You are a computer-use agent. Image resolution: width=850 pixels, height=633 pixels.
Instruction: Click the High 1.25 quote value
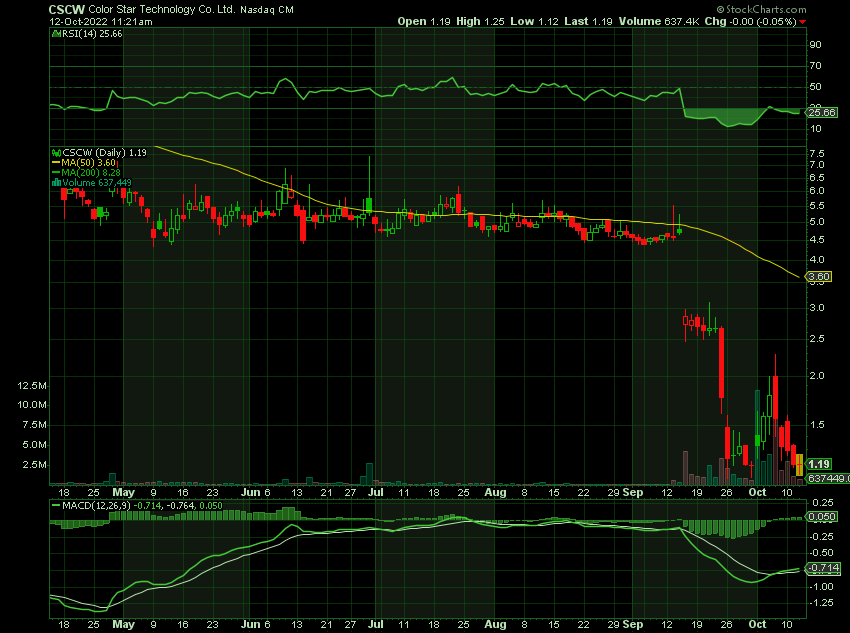point(480,22)
